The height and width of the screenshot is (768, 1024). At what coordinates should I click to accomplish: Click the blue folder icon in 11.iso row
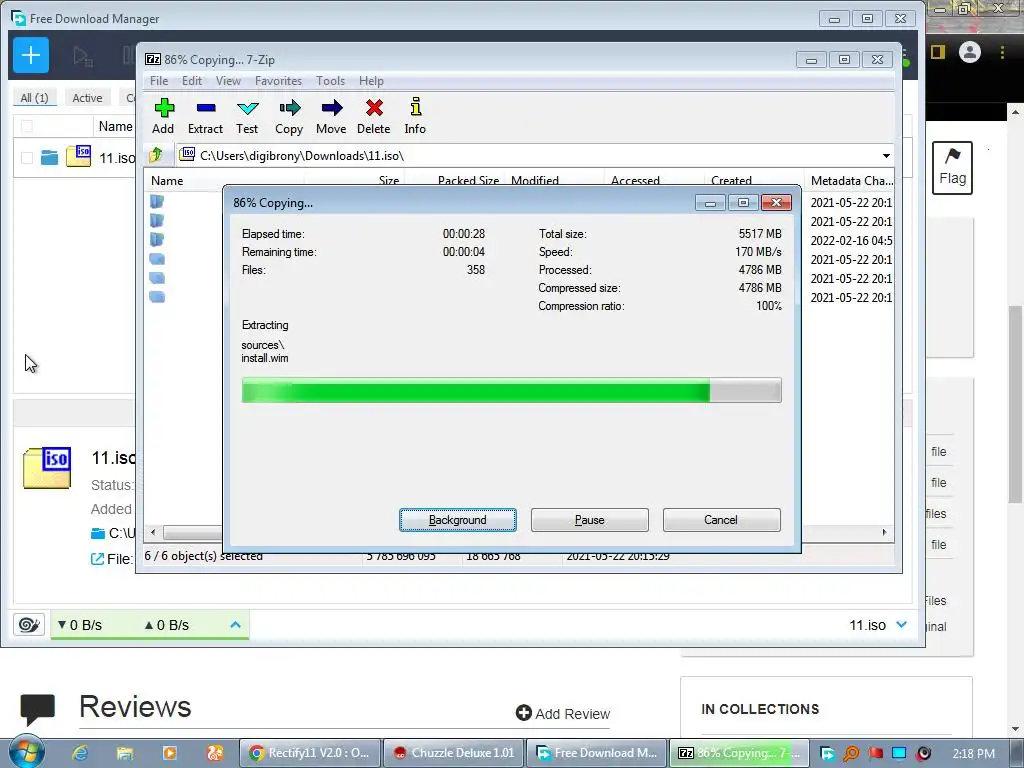coord(49,157)
